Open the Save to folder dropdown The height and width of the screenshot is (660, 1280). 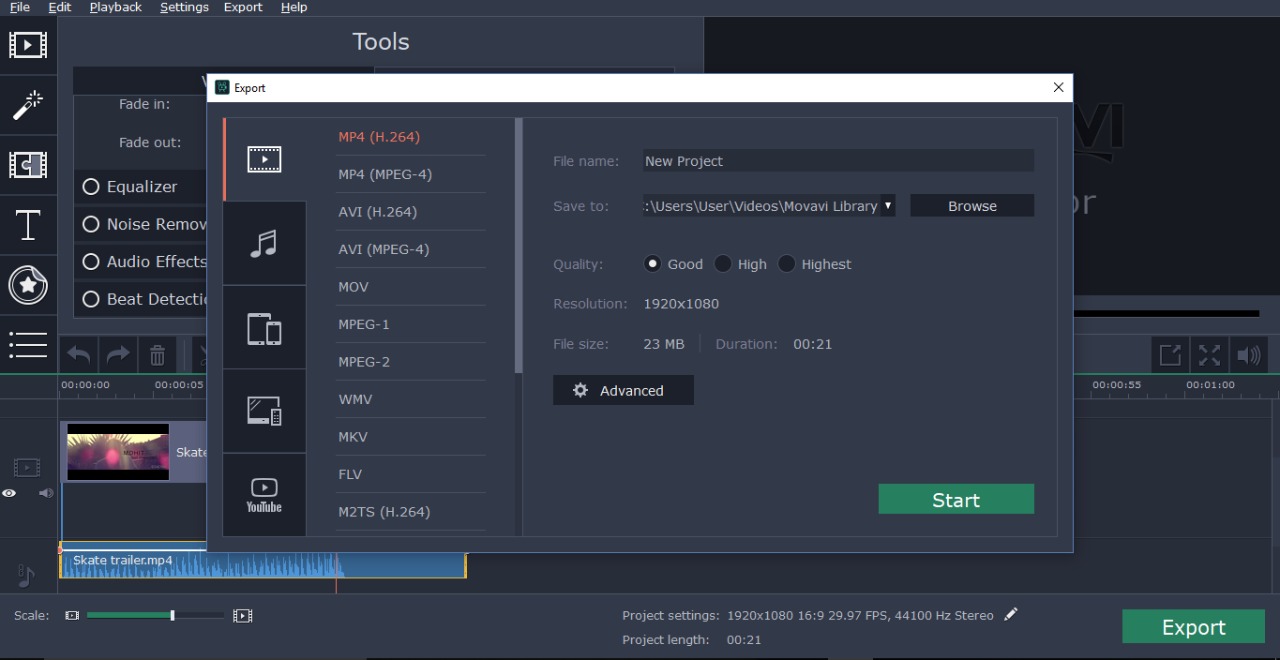[x=886, y=206]
